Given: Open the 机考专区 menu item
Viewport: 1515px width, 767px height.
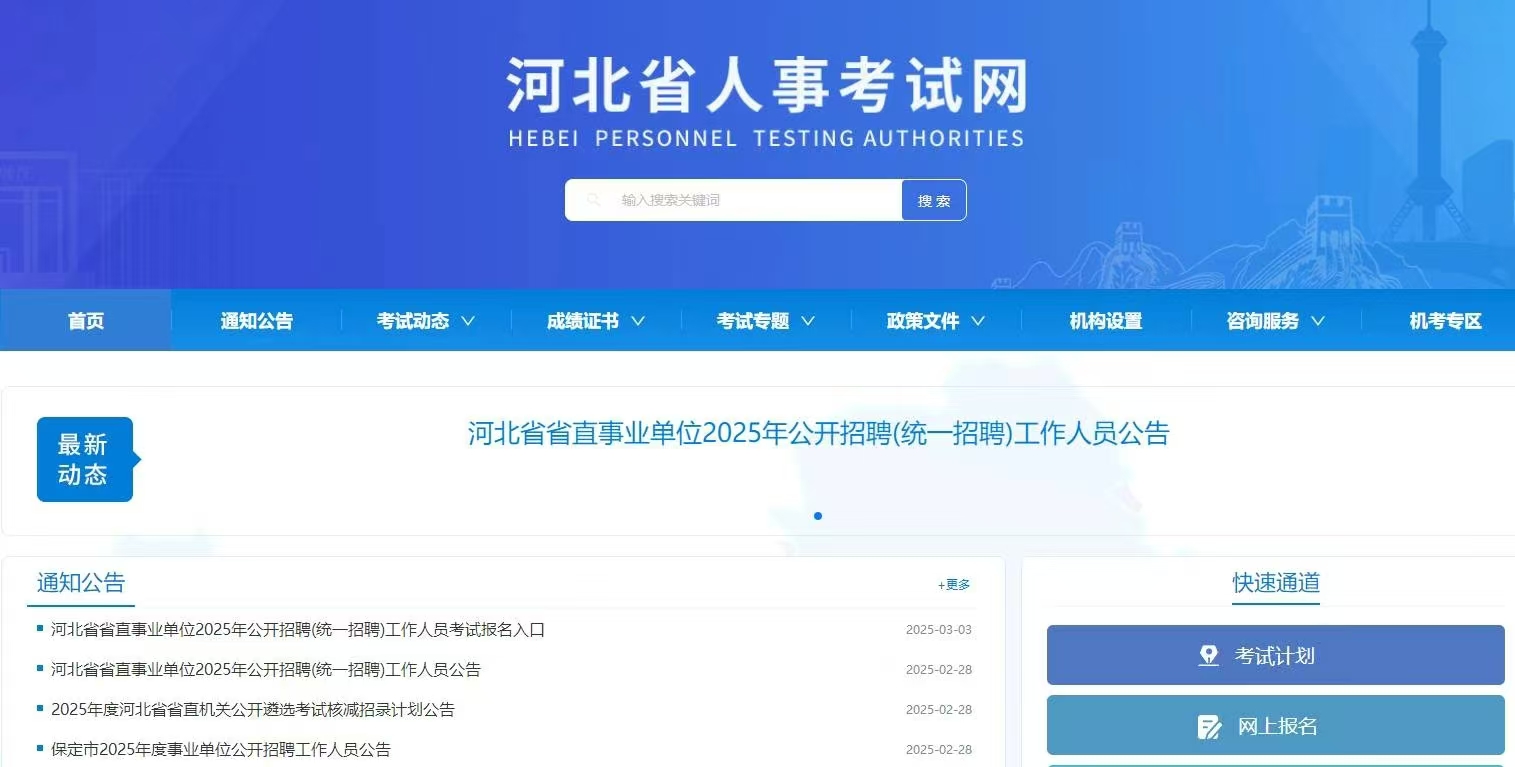Looking at the screenshot, I should [x=1444, y=321].
